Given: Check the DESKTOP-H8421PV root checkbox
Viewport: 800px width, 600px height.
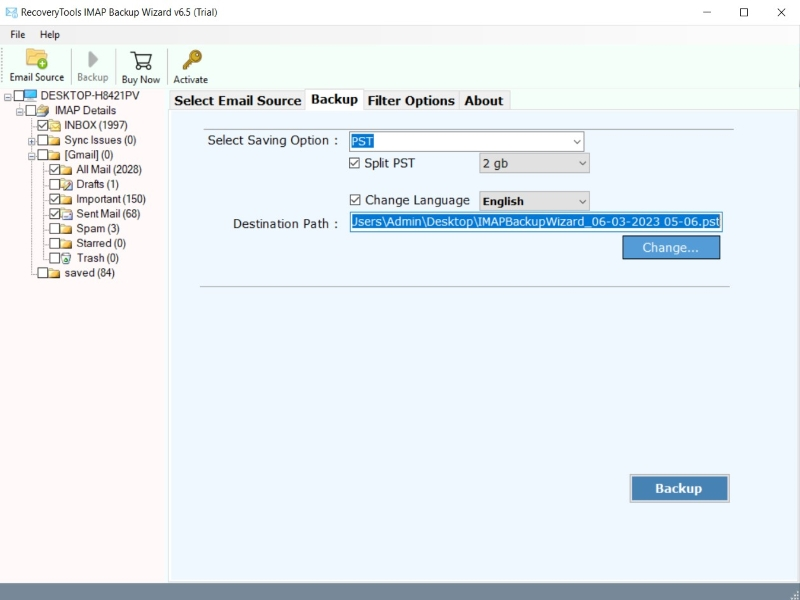Looking at the screenshot, I should tap(19, 95).
